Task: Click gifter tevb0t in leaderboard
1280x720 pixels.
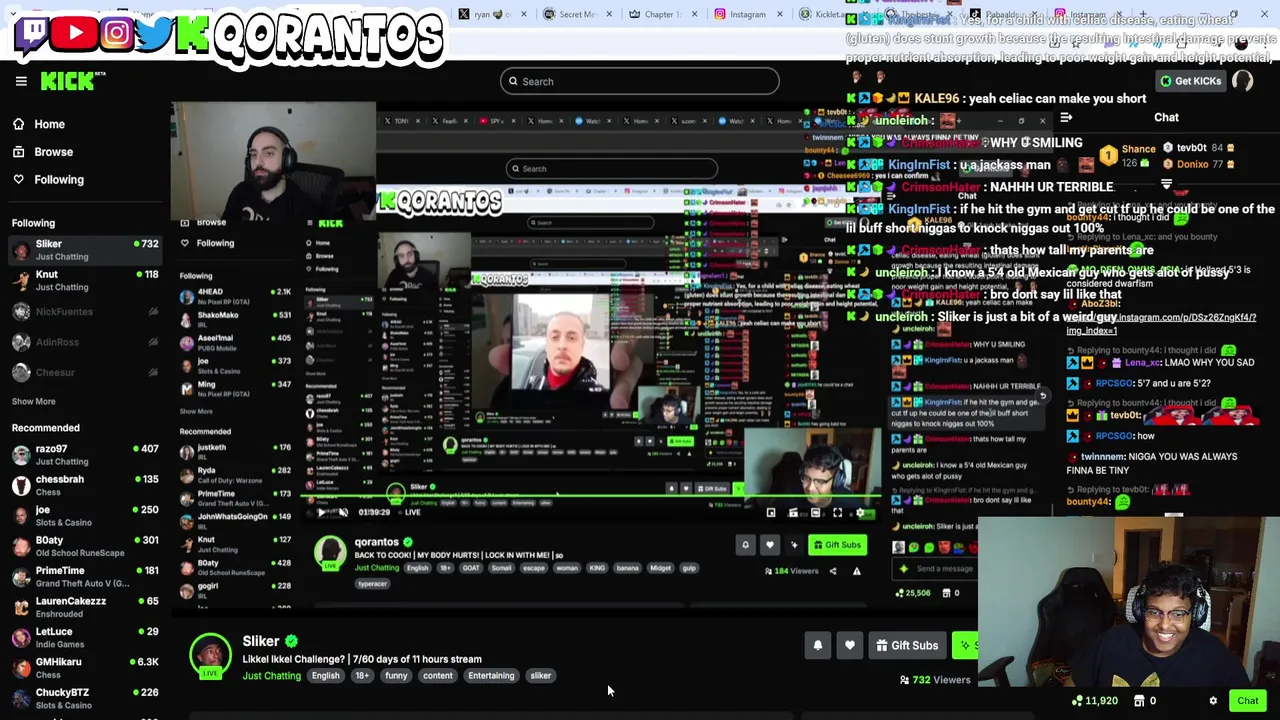Action: click(x=1198, y=148)
